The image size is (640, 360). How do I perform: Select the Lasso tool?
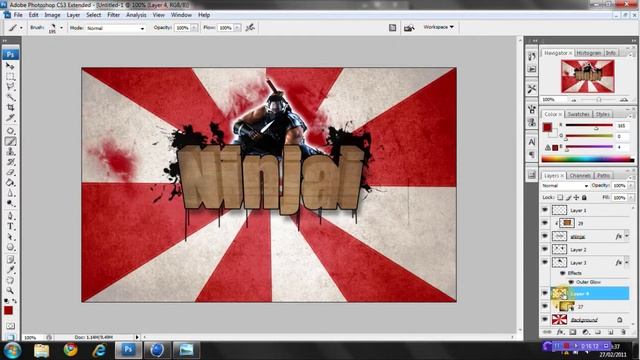(x=10, y=87)
